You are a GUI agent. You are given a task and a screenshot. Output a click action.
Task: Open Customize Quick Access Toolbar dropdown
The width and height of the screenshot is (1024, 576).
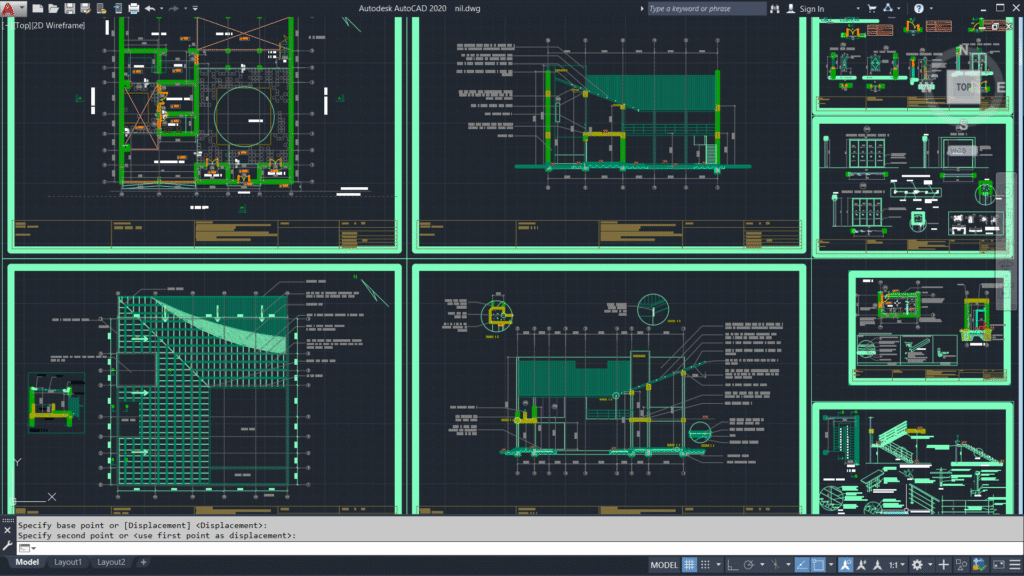(195, 8)
